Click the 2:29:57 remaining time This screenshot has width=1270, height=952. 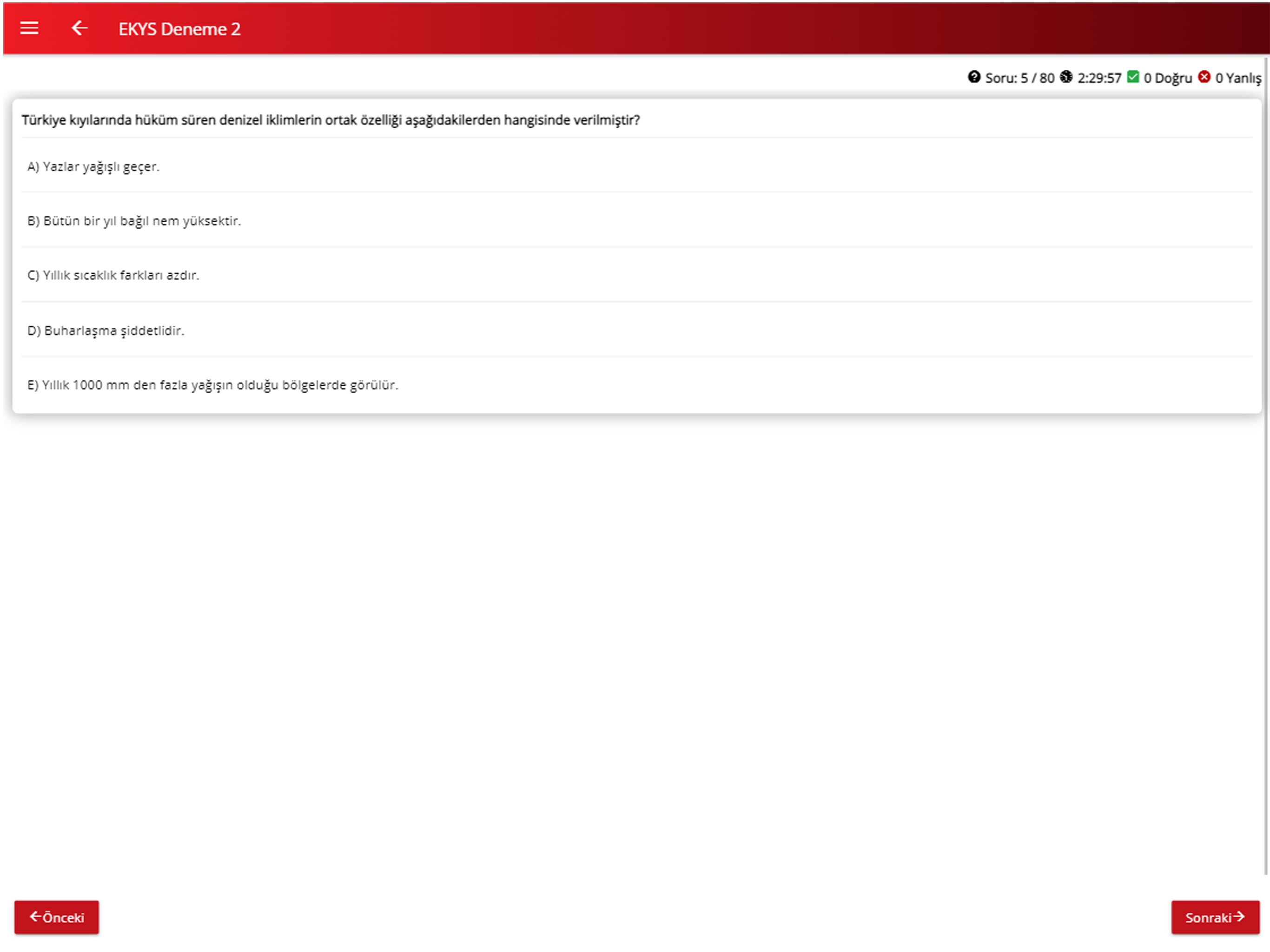coord(1099,78)
